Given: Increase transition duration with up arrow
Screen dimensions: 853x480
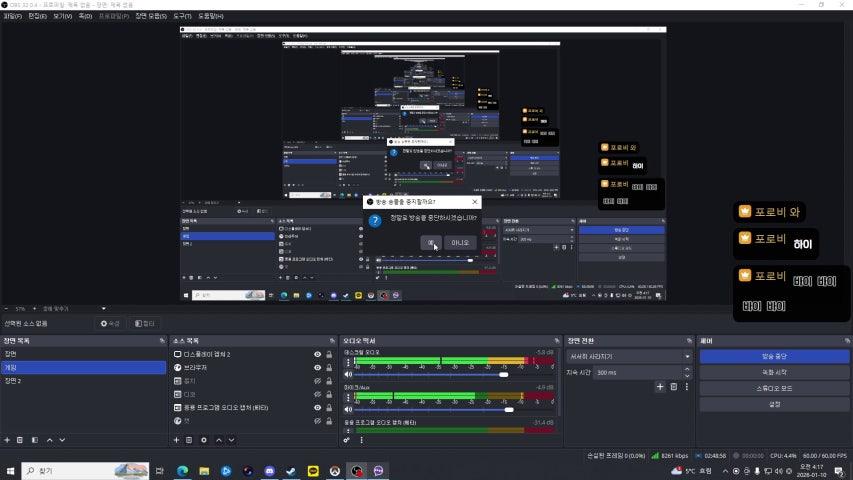Looking at the screenshot, I should [687, 370].
